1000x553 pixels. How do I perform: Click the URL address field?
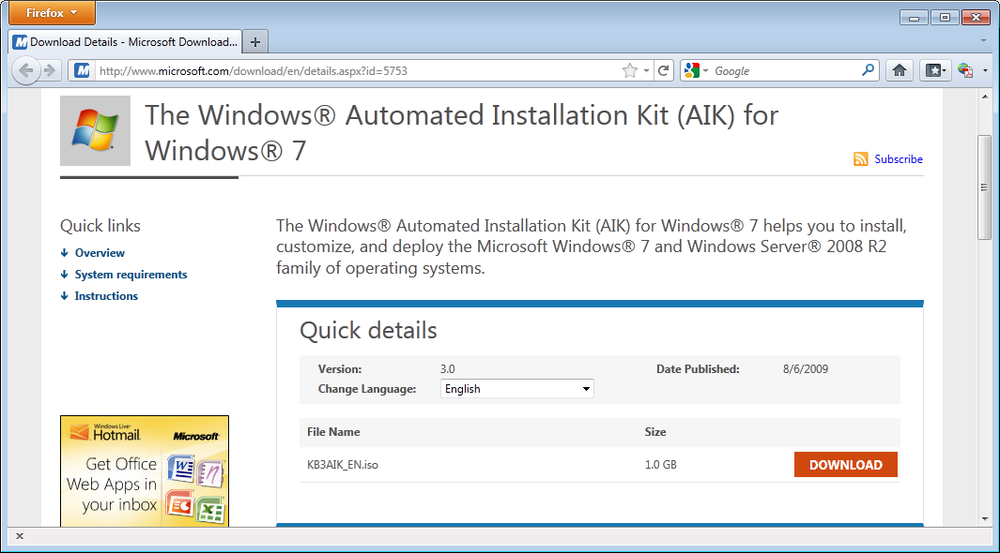357,71
